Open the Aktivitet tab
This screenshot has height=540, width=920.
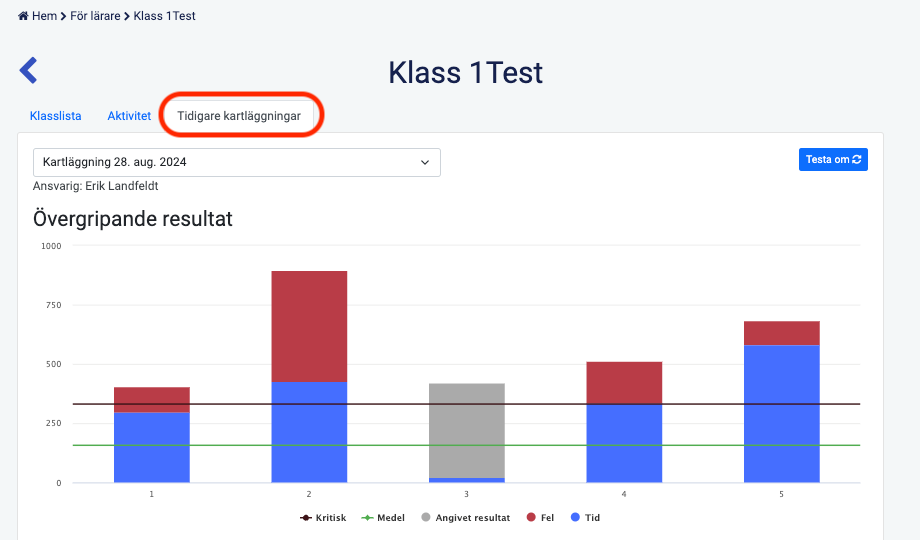129,116
